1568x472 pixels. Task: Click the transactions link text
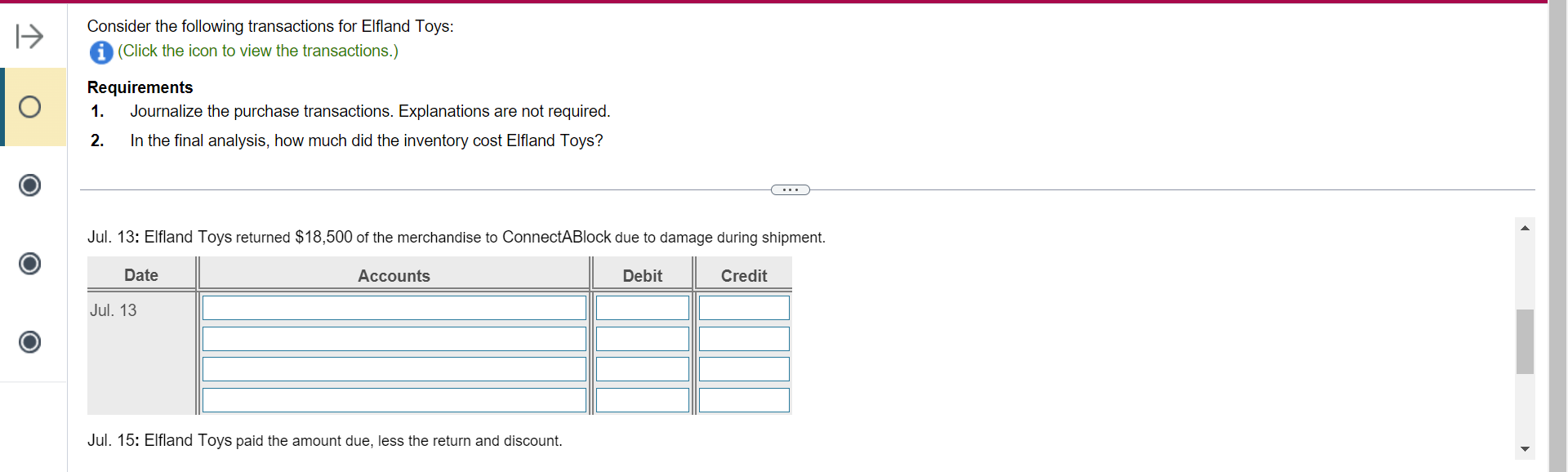click(x=258, y=51)
